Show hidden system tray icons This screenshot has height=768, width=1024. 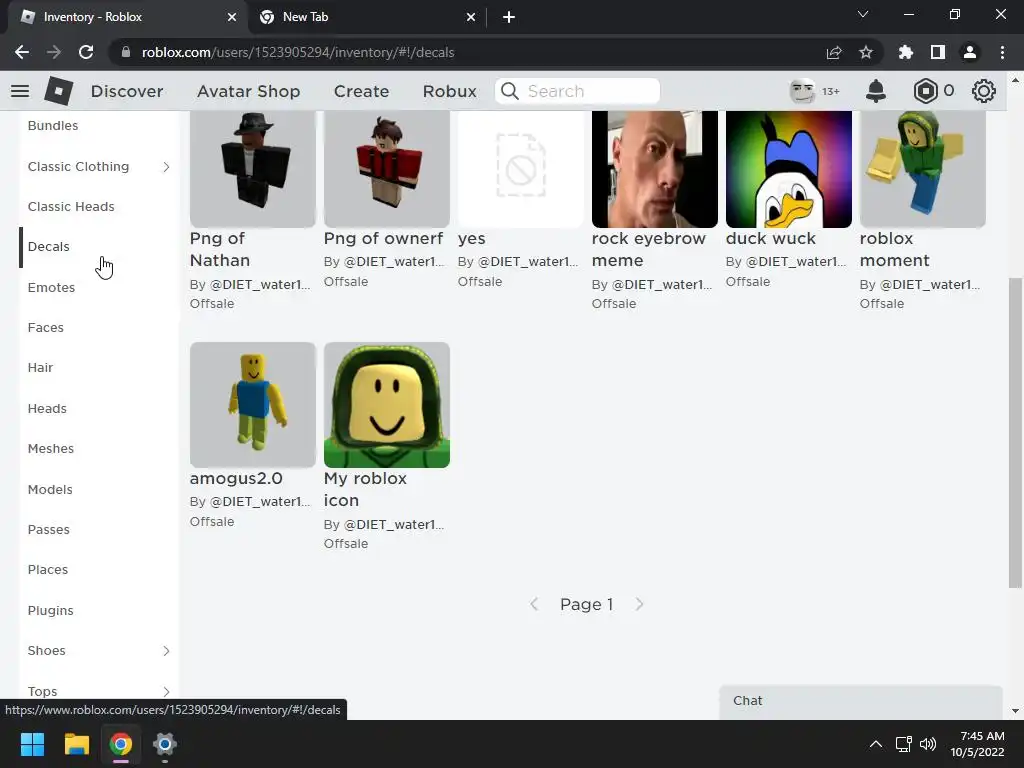point(876,744)
